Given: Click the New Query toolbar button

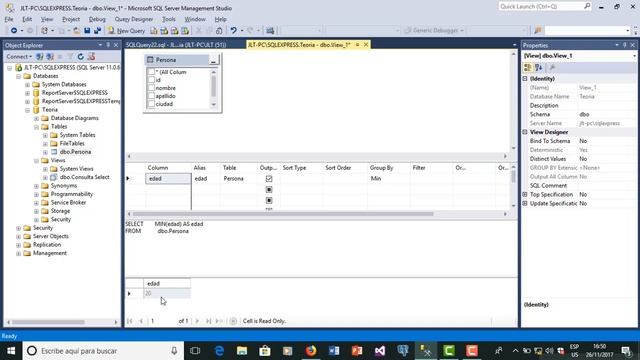Looking at the screenshot, I should 126,31.
